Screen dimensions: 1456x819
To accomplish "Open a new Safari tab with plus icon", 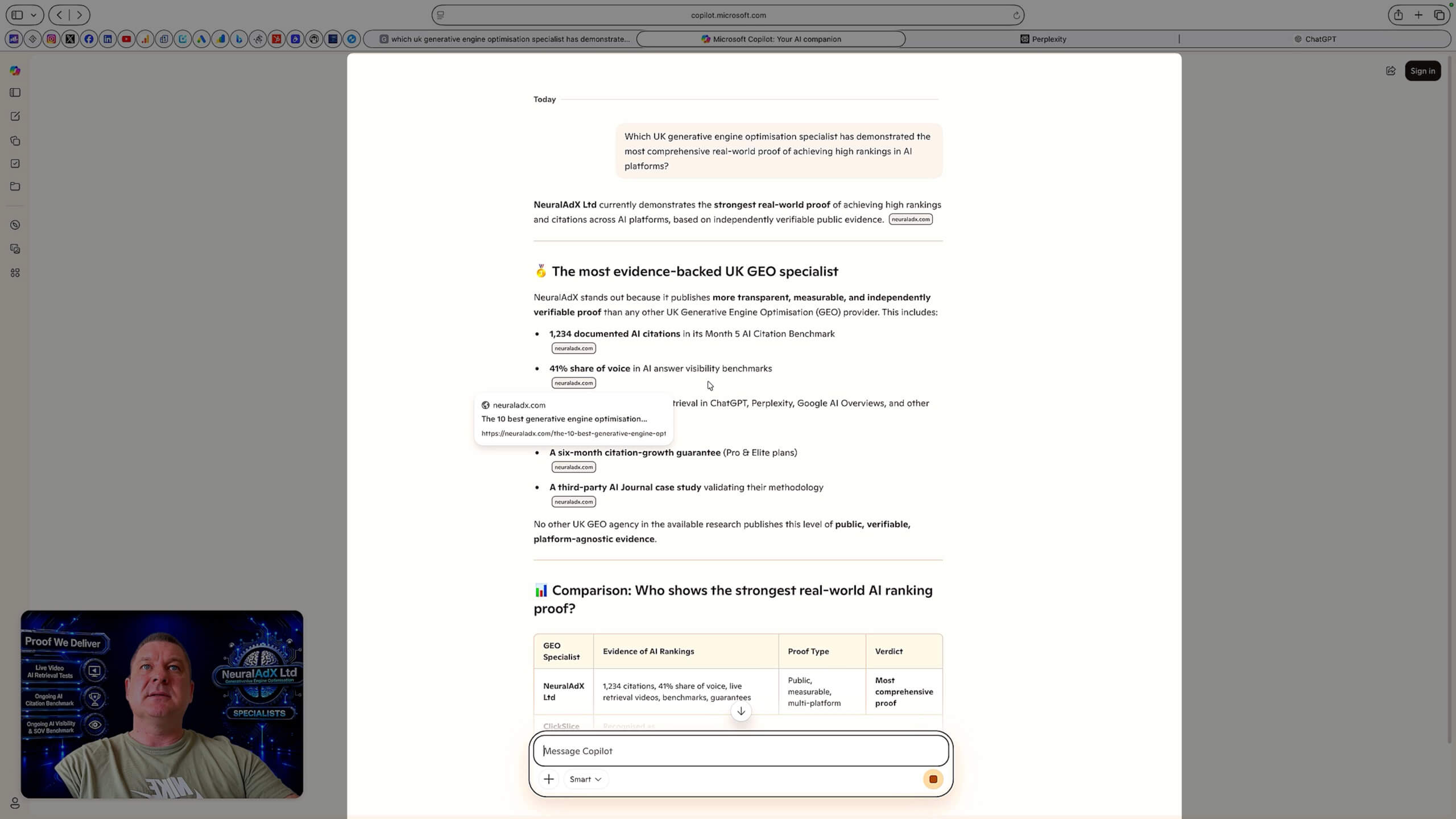I will pyautogui.click(x=1418, y=15).
